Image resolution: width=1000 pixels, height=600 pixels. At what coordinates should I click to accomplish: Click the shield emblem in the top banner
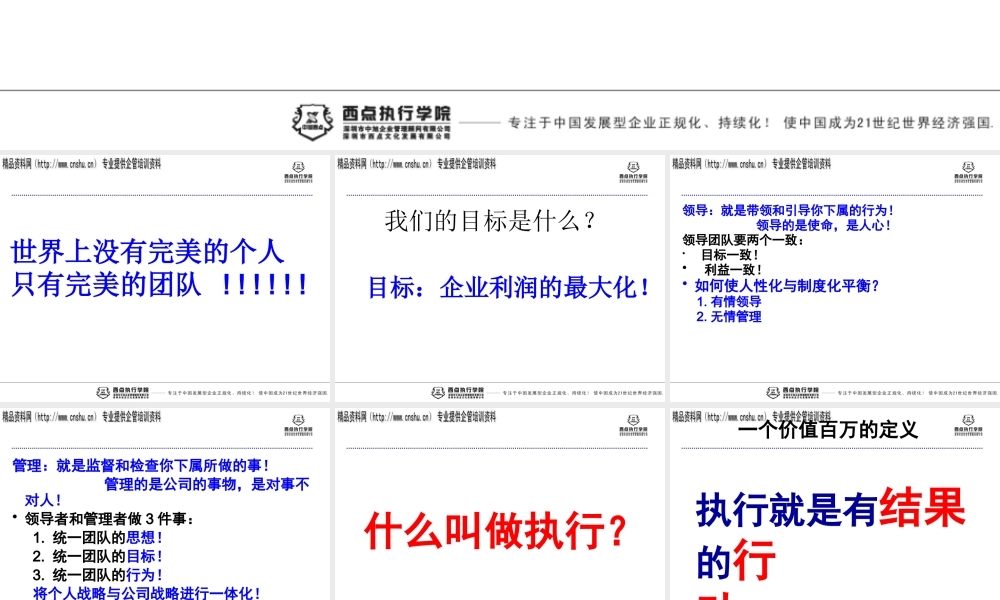pyautogui.click(x=312, y=122)
